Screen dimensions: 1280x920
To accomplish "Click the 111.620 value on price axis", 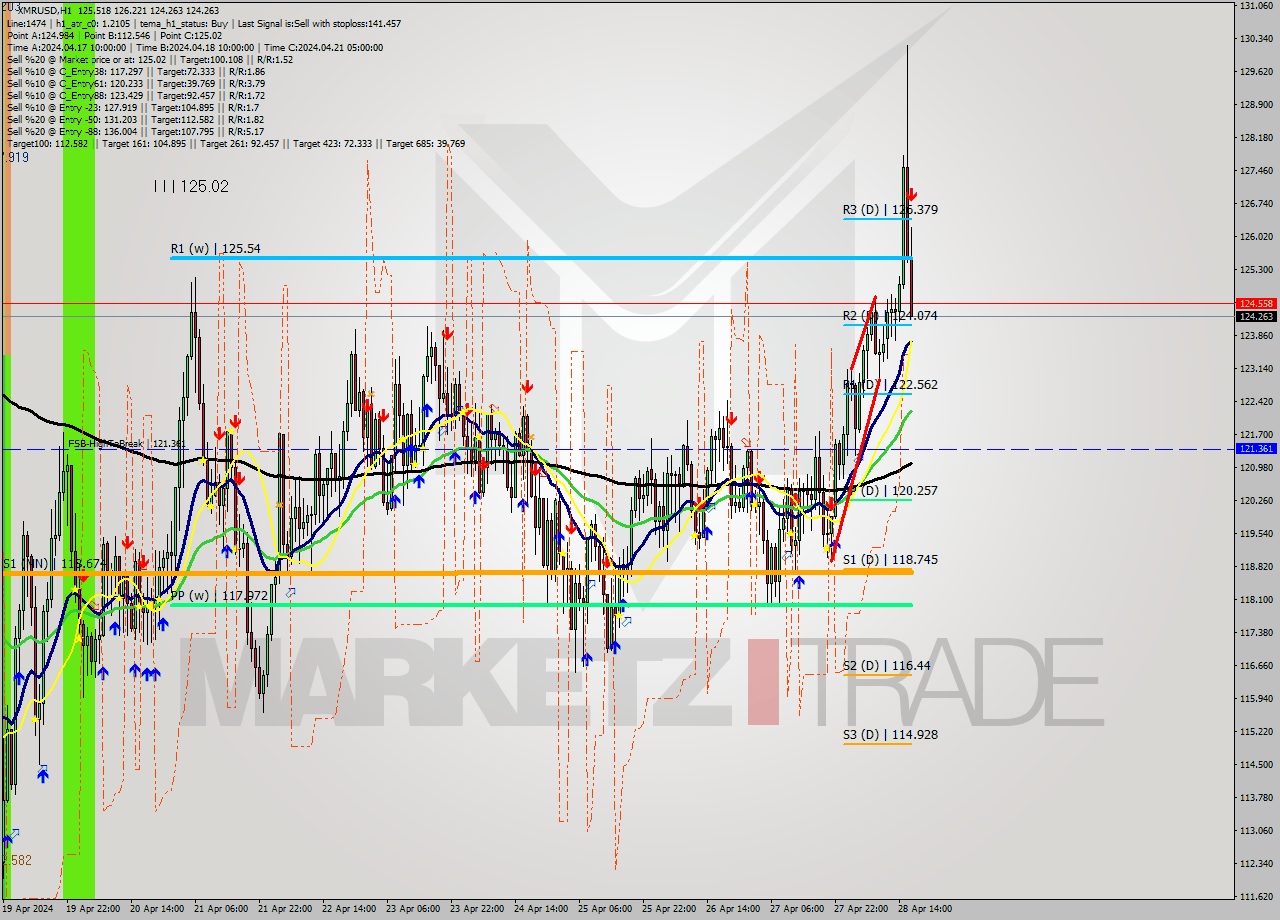I will (1256, 896).
